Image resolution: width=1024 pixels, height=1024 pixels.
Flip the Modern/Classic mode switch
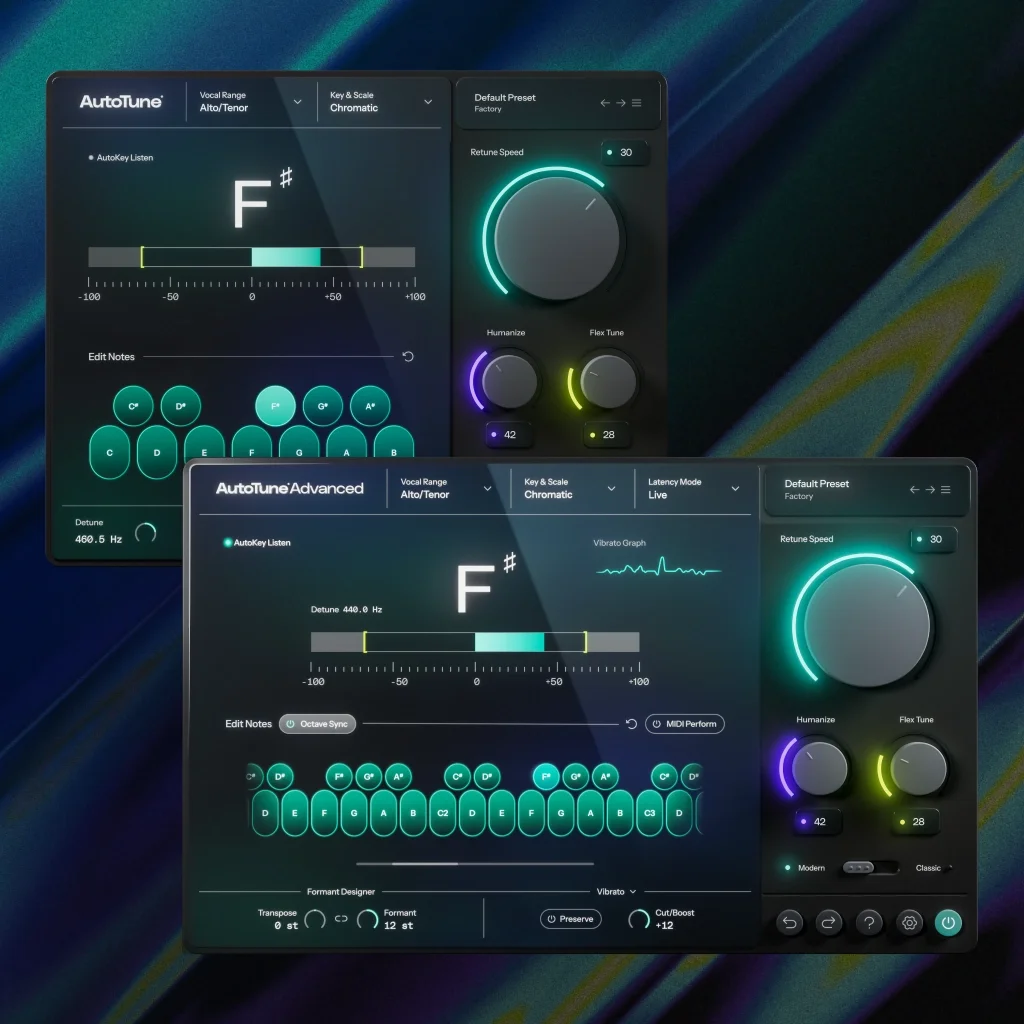(x=871, y=868)
